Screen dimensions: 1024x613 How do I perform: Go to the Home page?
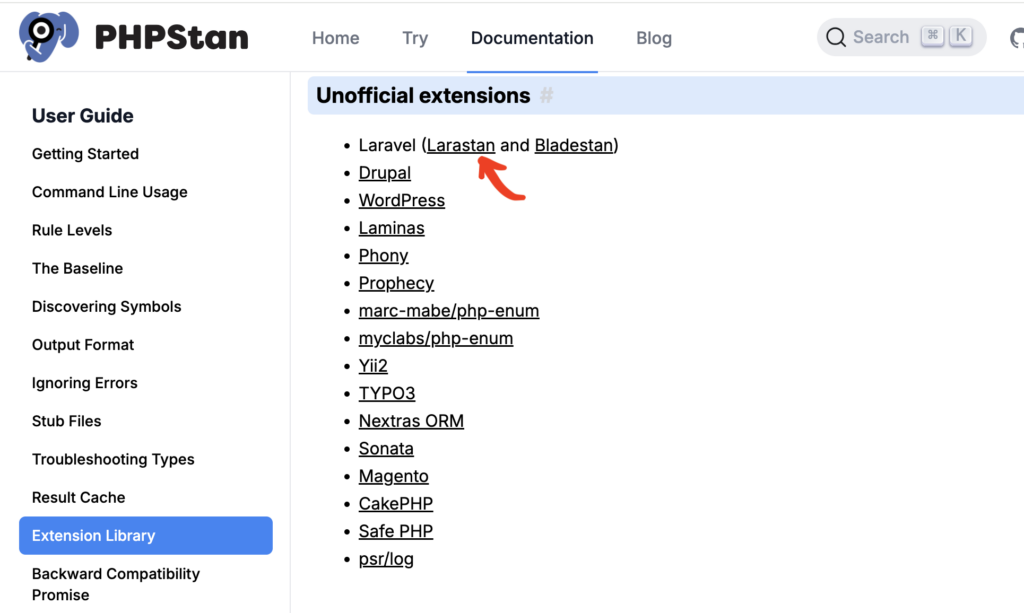[x=335, y=38]
